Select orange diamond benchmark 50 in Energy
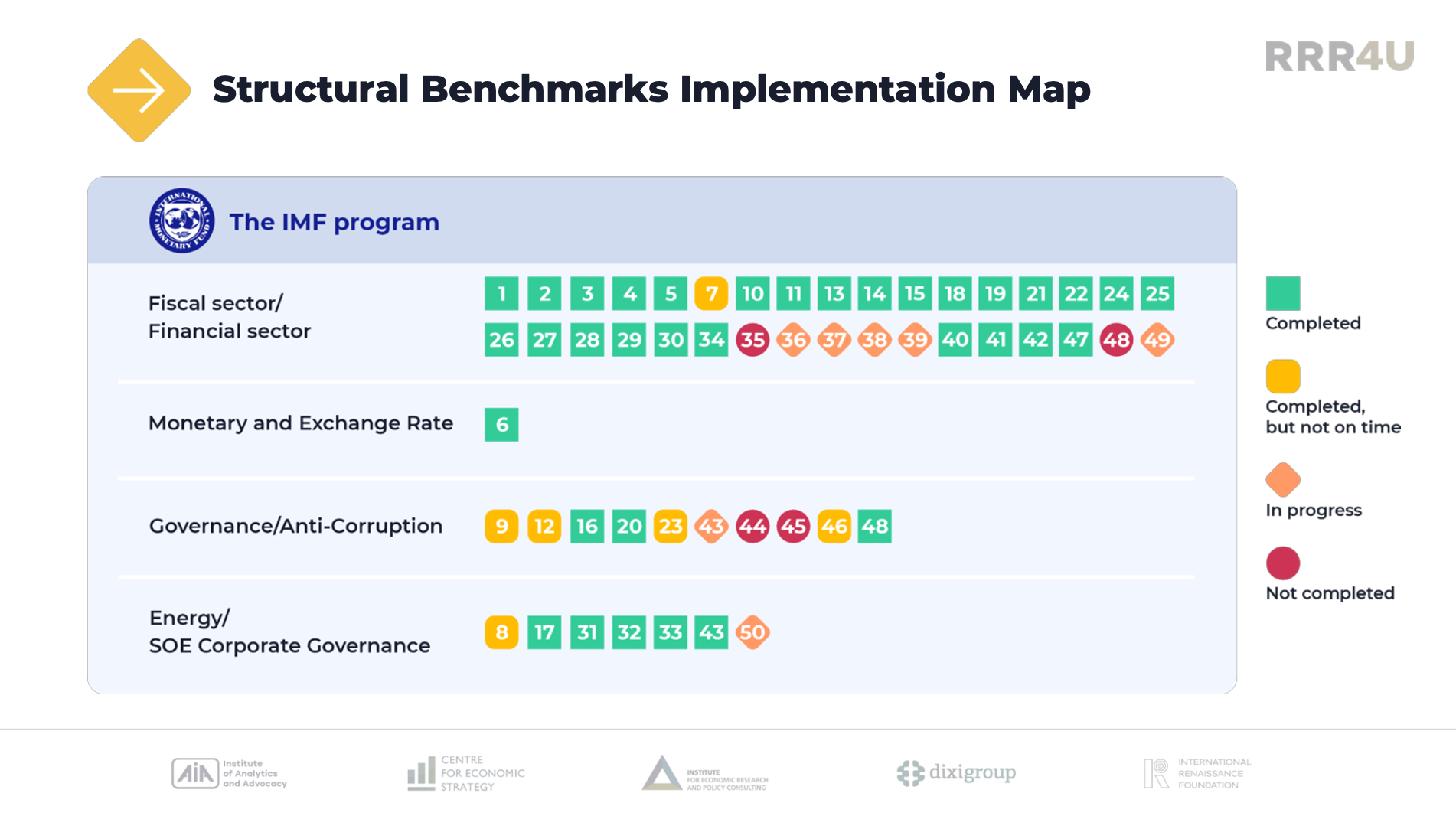This screenshot has width=1456, height=816. pyautogui.click(x=752, y=633)
